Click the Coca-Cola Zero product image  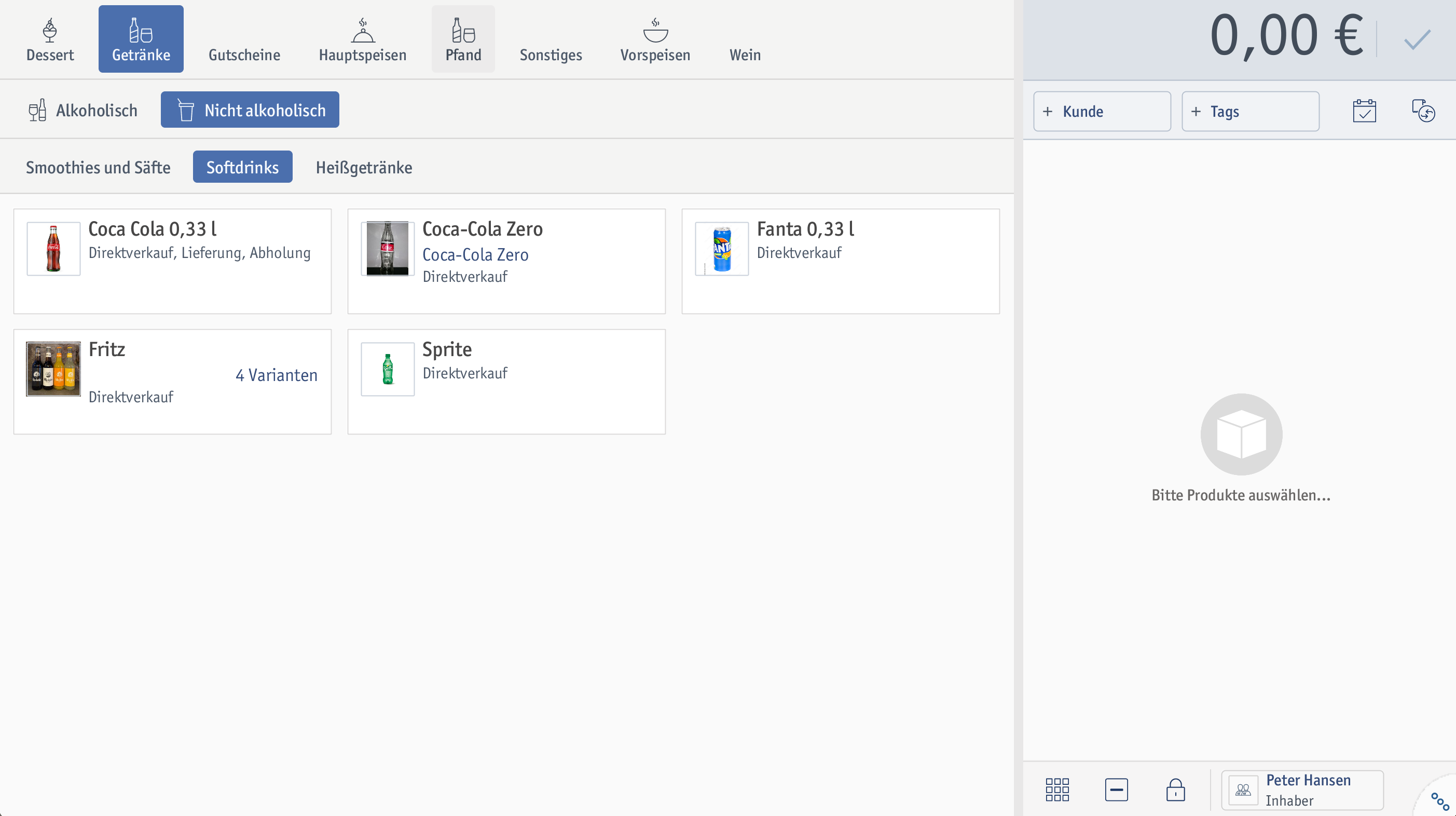(388, 249)
